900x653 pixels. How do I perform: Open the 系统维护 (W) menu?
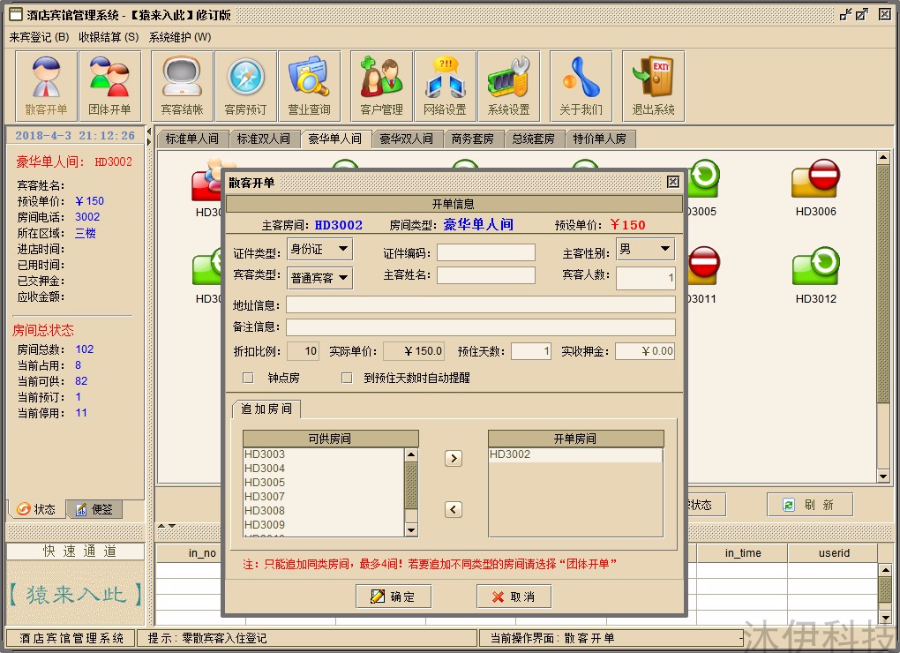pos(180,37)
